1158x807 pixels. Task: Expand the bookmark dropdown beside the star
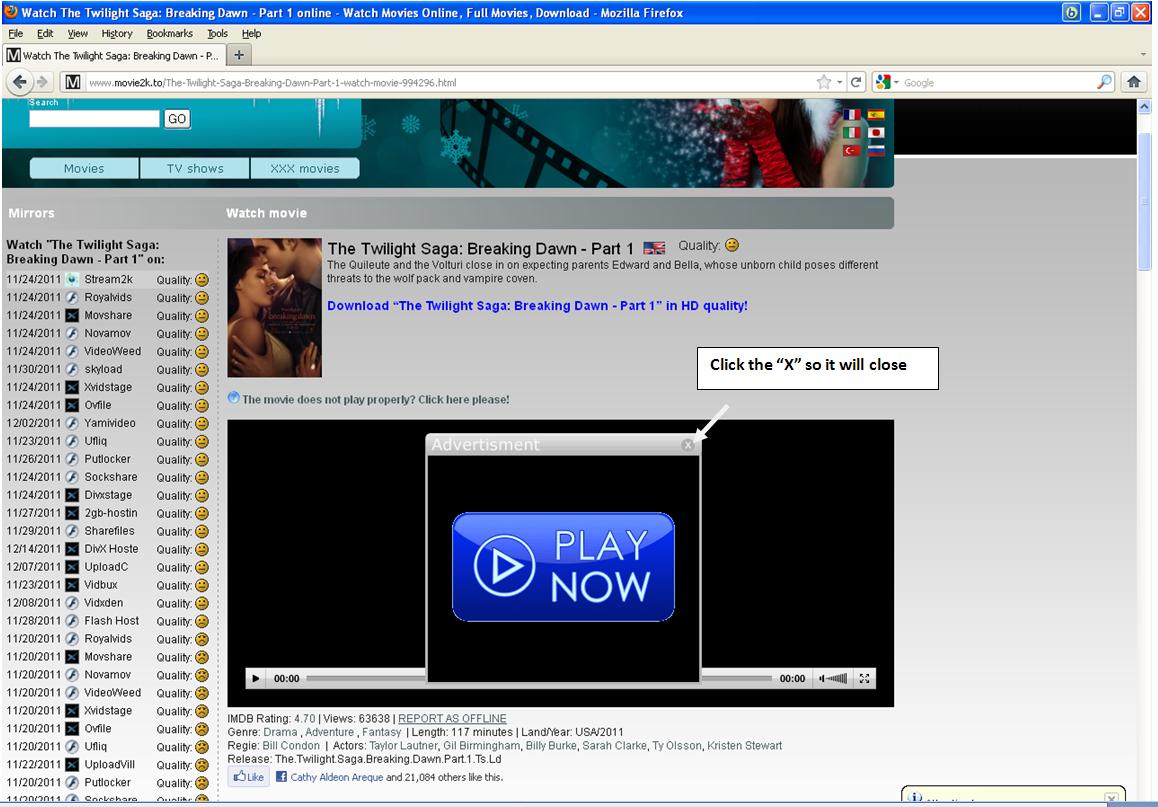(838, 82)
